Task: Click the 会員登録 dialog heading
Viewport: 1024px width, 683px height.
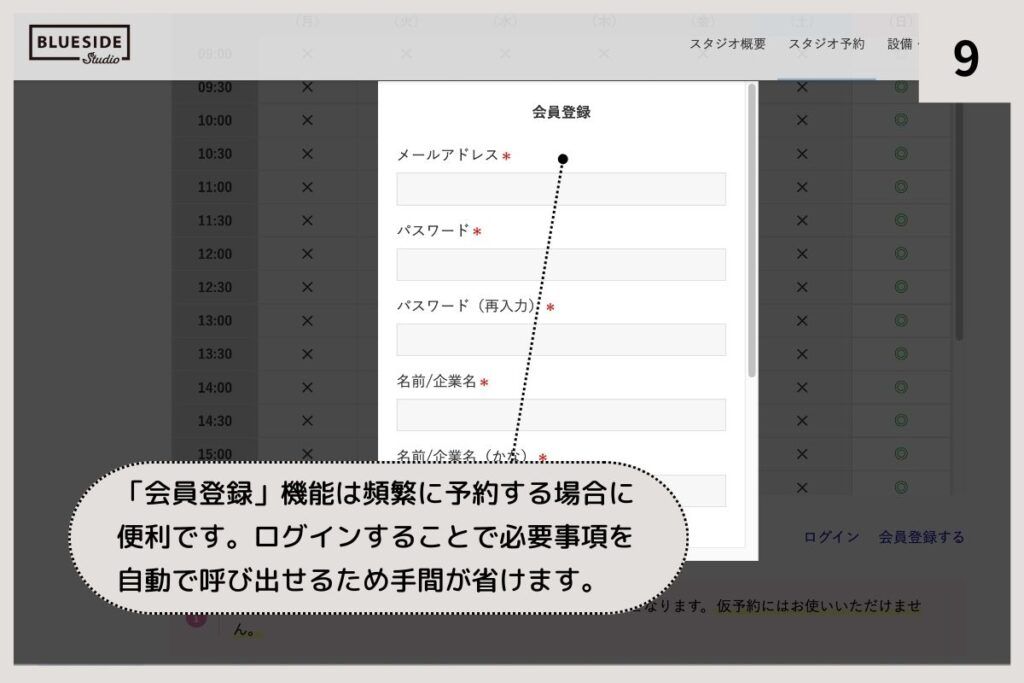Action: (561, 112)
